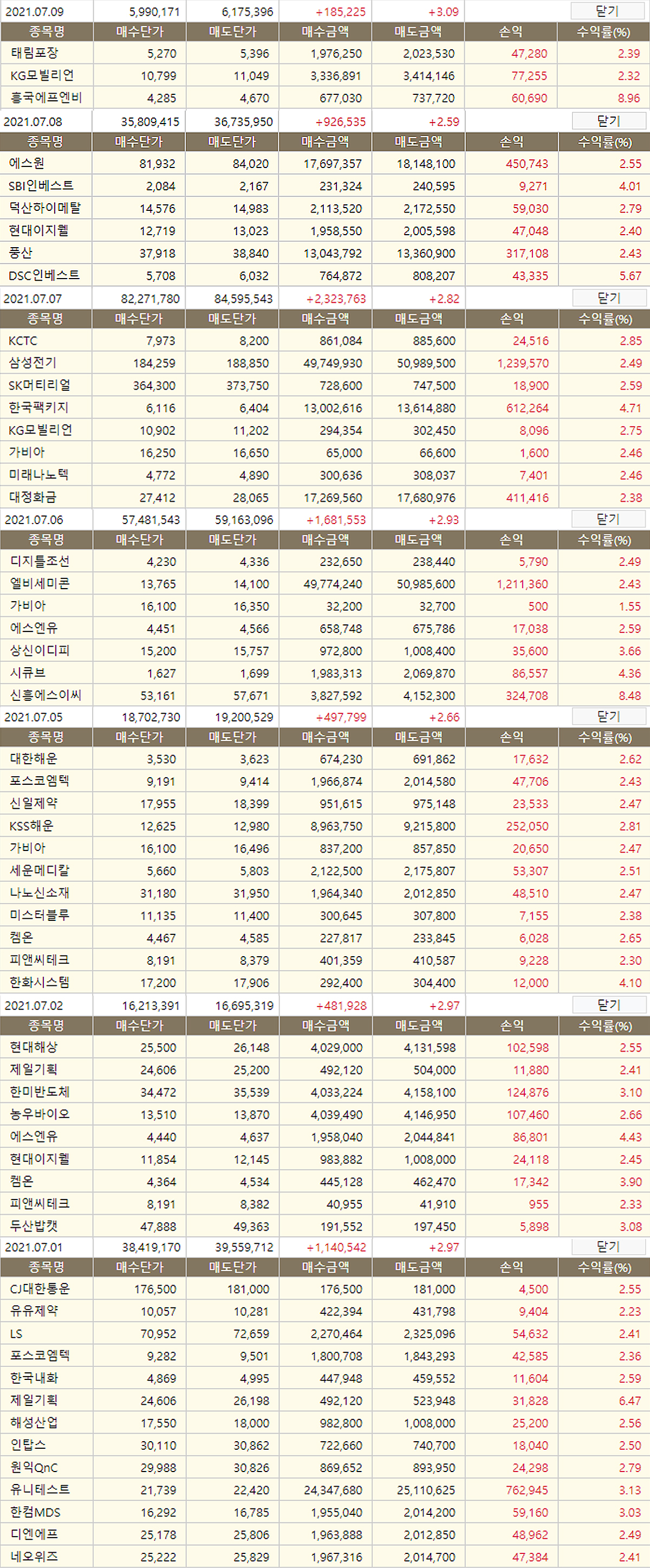The width and height of the screenshot is (650, 1568).
Task: Click stock name 삼성전기
Action: [x=33, y=363]
